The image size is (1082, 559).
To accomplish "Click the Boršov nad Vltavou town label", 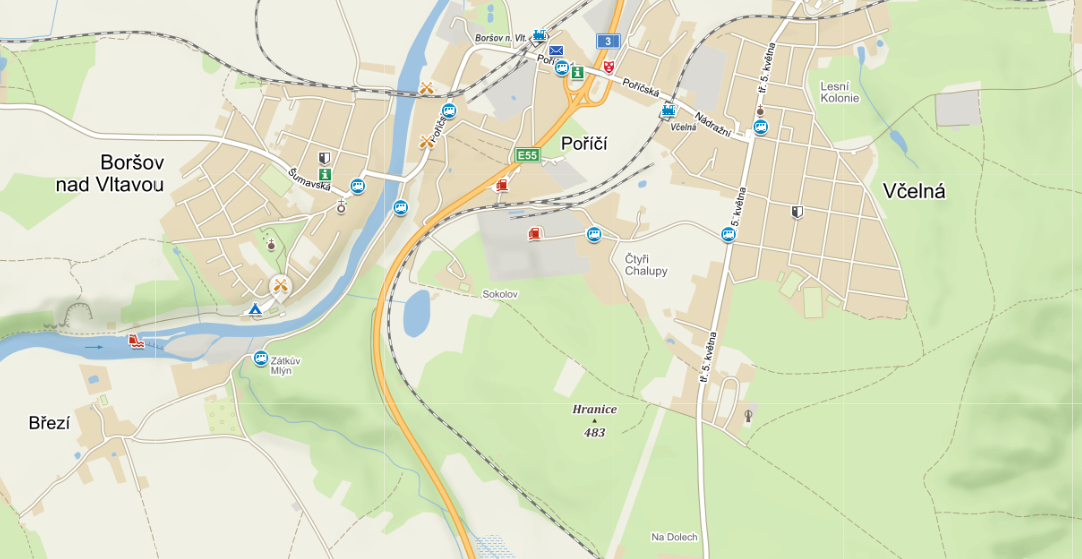I will tap(109, 173).
